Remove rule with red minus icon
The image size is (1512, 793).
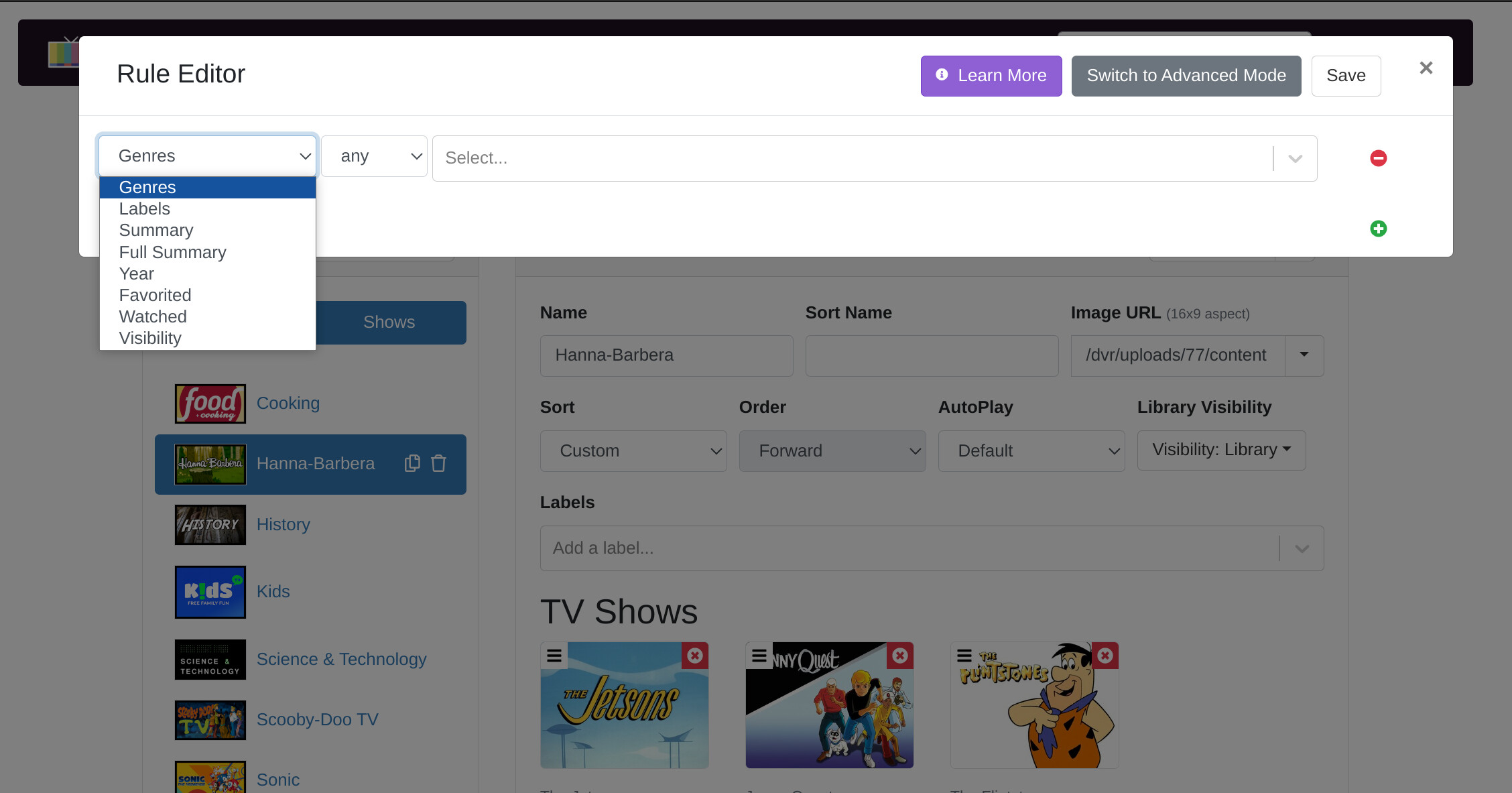pos(1378,158)
